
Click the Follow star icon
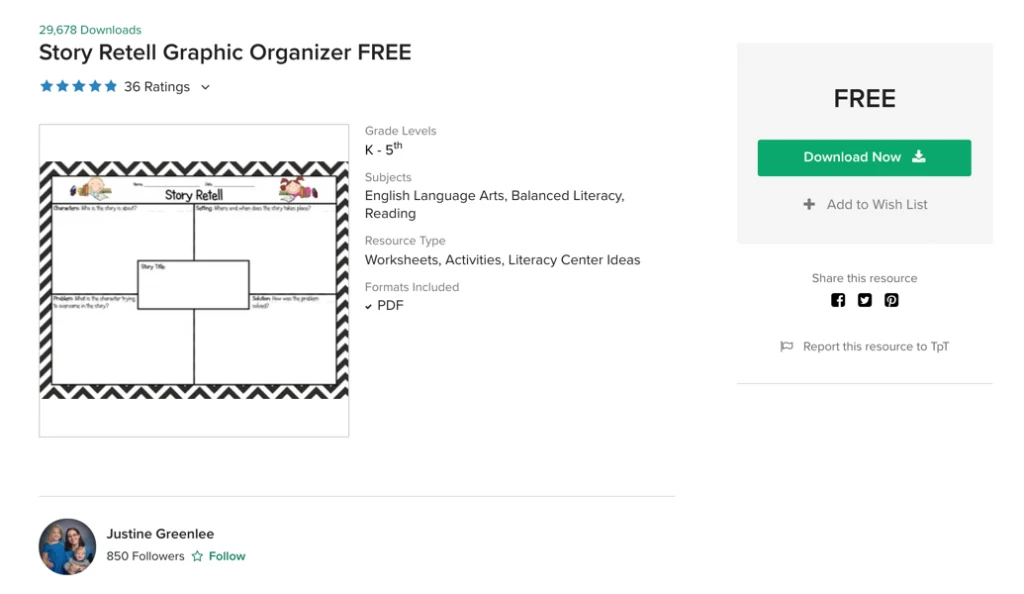point(197,556)
